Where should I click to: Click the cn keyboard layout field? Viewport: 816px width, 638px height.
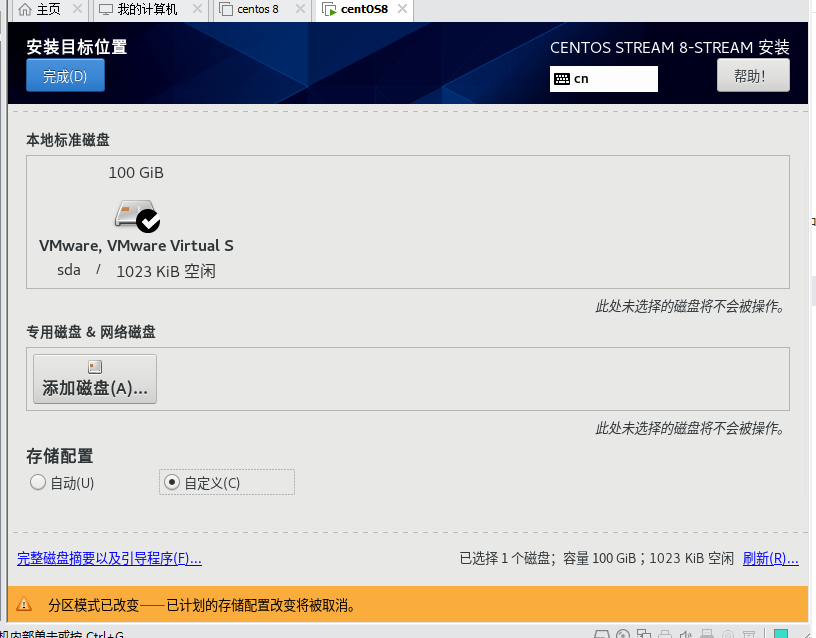tap(604, 79)
